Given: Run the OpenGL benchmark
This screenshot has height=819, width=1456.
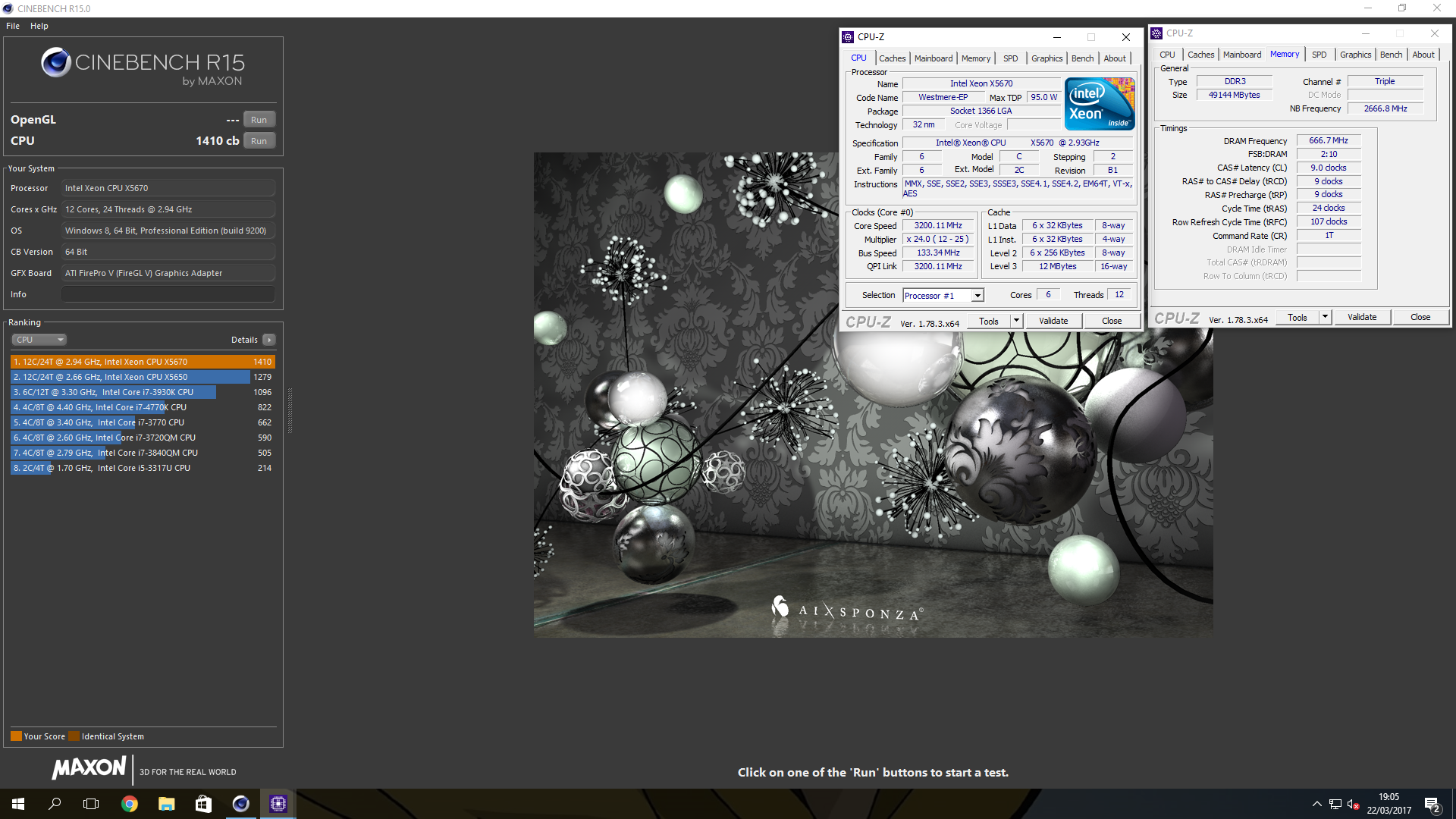Looking at the screenshot, I should (x=259, y=120).
